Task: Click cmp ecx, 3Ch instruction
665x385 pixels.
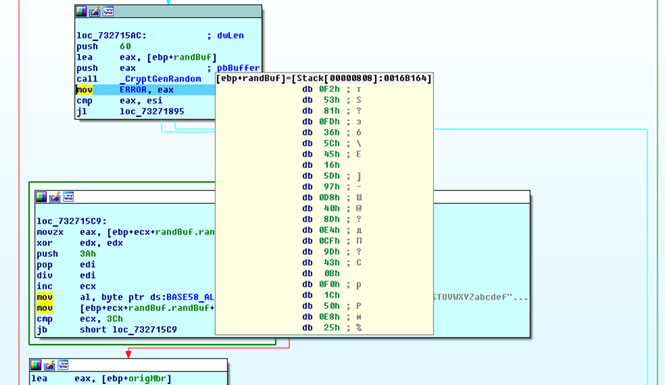Action: click(x=80, y=319)
